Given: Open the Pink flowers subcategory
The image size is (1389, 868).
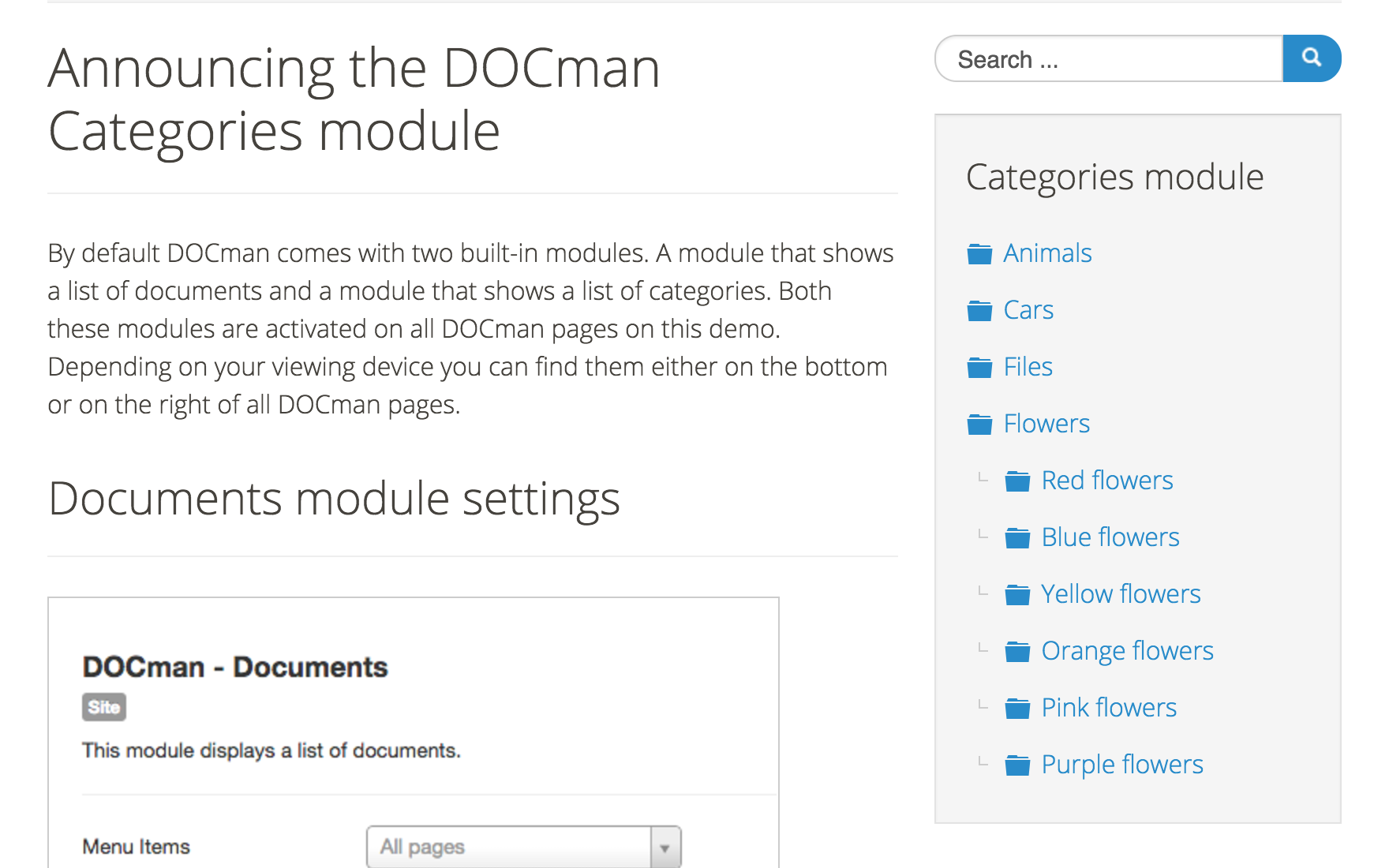Looking at the screenshot, I should (1109, 707).
